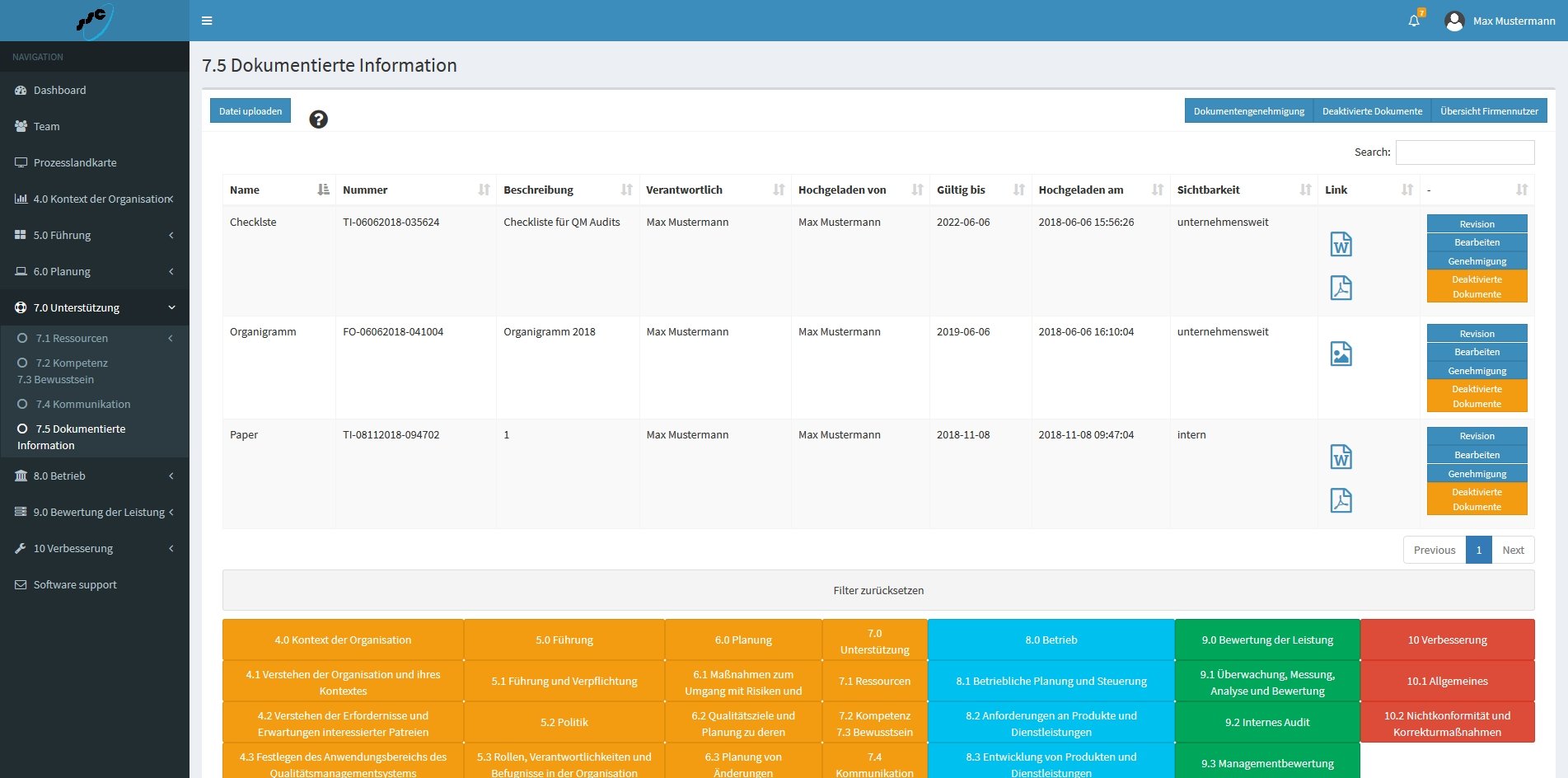Go to the Next page
The image size is (1568, 778).
[1513, 550]
